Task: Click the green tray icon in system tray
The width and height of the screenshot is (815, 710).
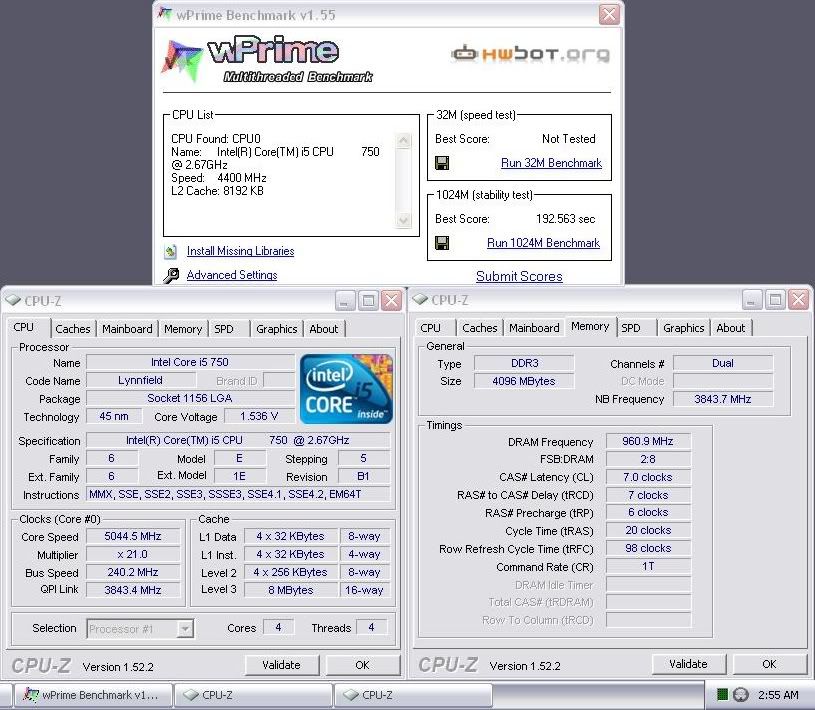Action: click(722, 694)
